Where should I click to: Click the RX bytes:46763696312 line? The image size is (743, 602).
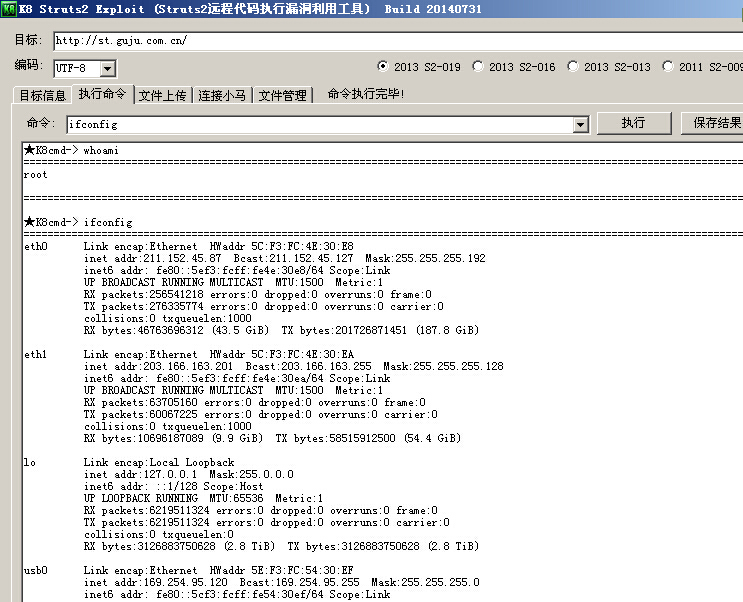(x=281, y=330)
